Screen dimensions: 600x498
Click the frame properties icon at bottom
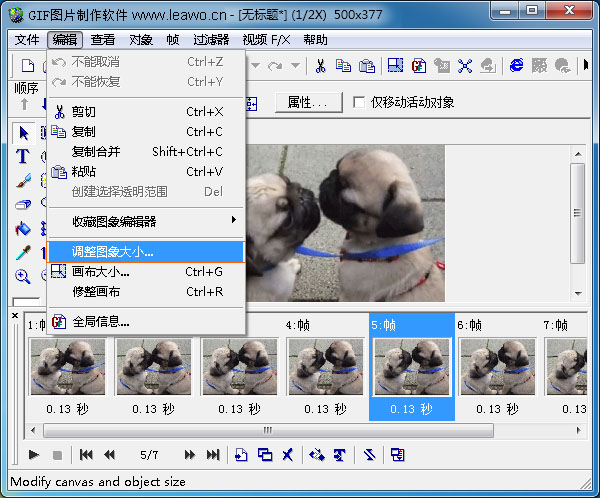click(x=398, y=455)
